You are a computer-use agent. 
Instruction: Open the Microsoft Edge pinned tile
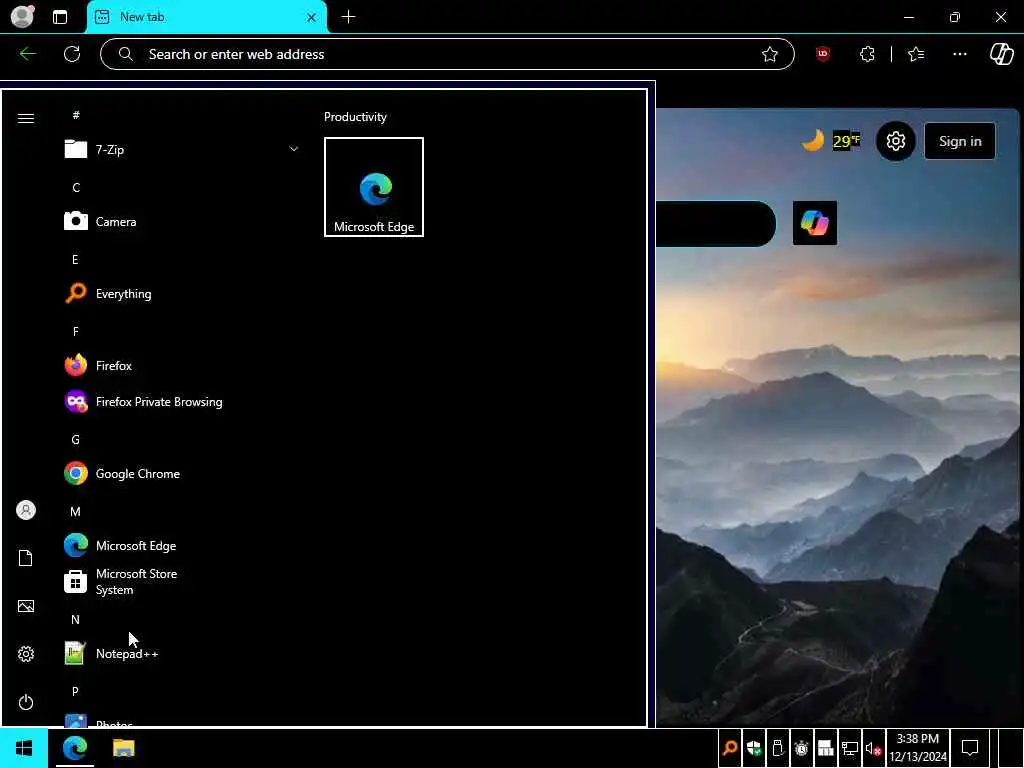374,187
